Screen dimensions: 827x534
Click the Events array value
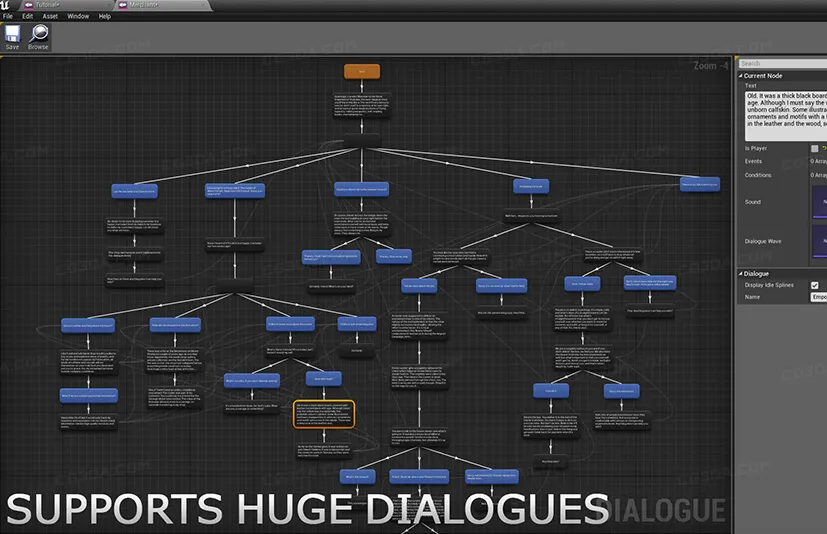click(x=819, y=161)
